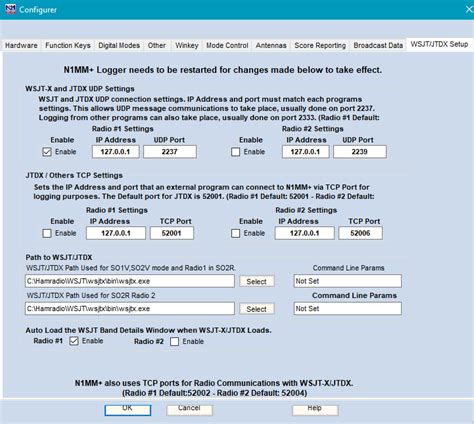
Task: Edit Radio #2 TCP Port 52006 field
Action: 361,233
